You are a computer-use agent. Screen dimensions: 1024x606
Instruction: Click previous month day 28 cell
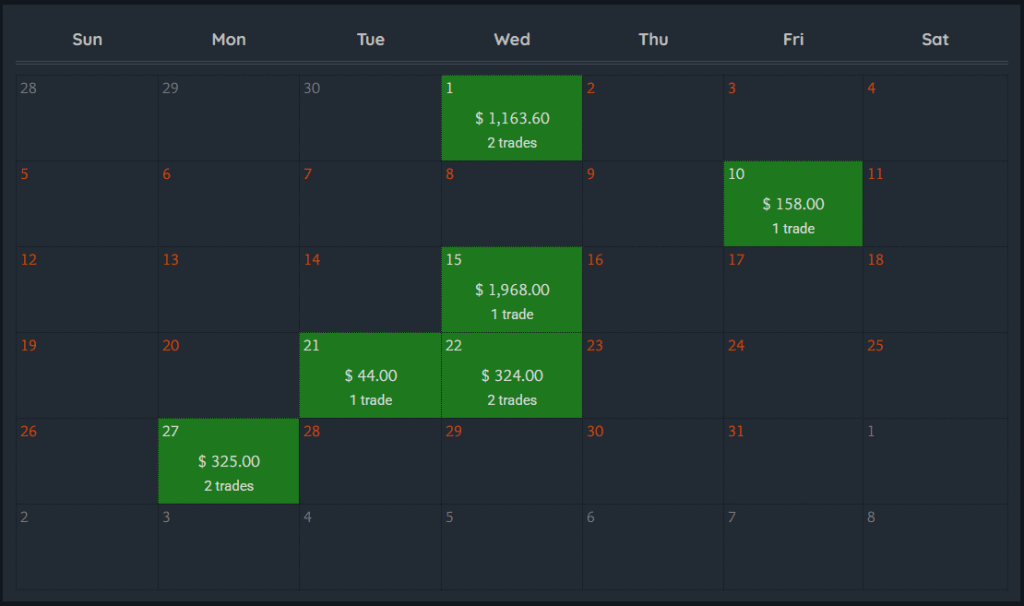tap(87, 118)
